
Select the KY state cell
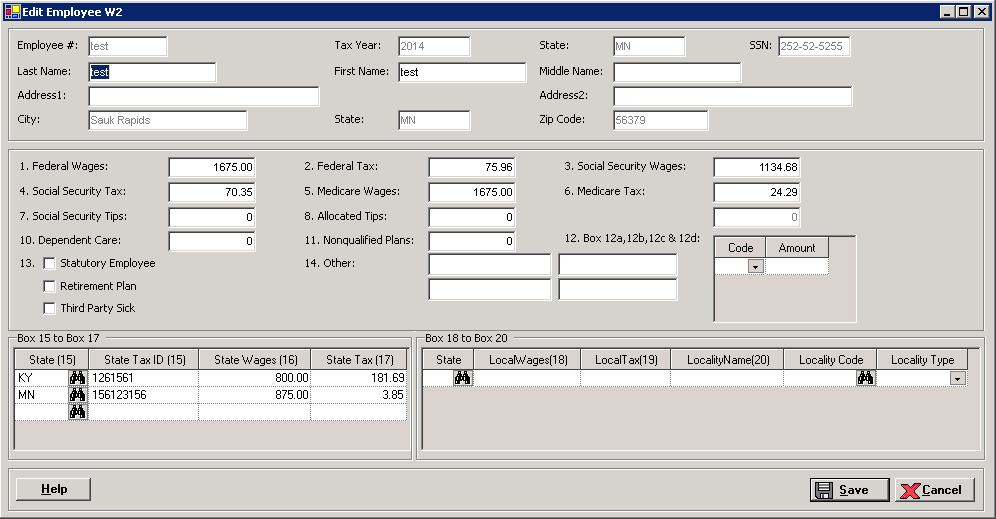click(42, 378)
